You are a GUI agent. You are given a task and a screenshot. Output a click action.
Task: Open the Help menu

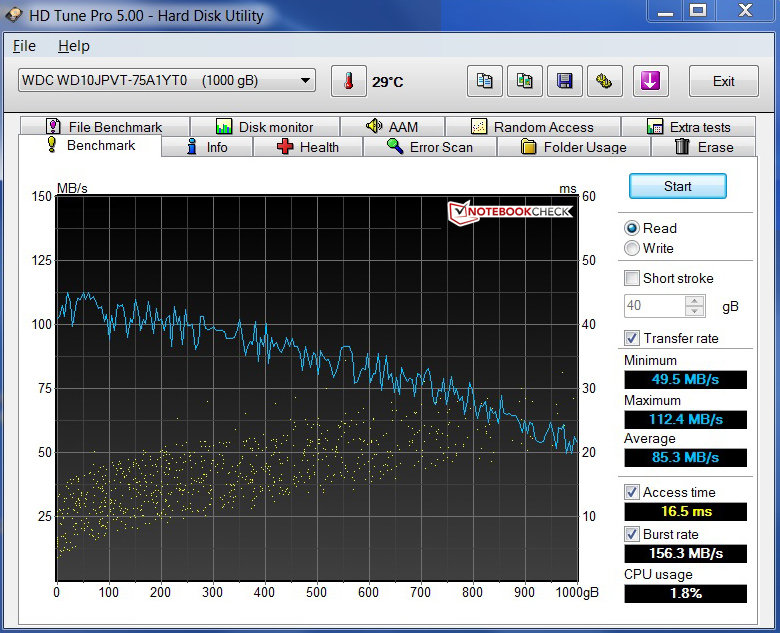[73, 46]
